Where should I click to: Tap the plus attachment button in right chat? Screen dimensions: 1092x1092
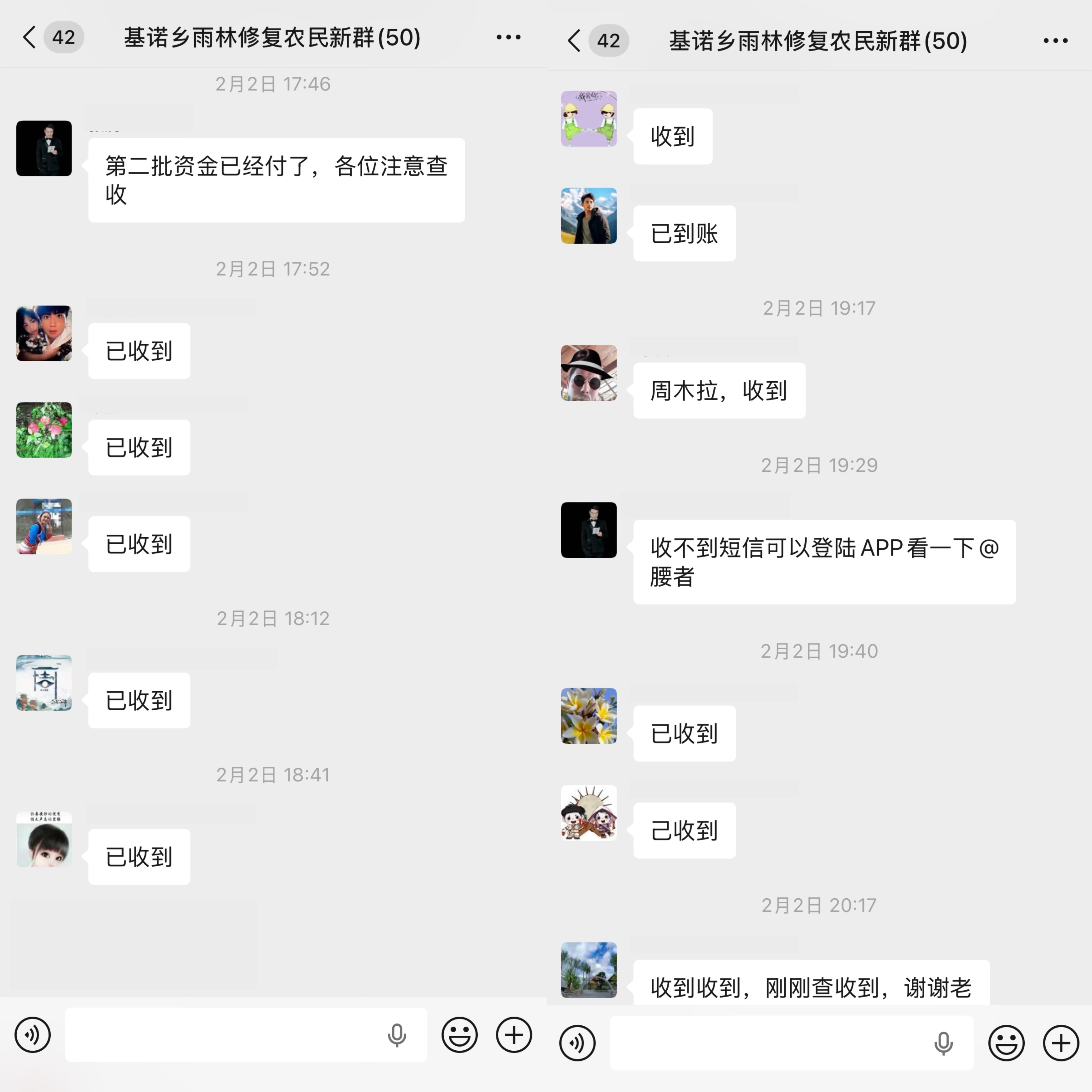(x=1061, y=1043)
